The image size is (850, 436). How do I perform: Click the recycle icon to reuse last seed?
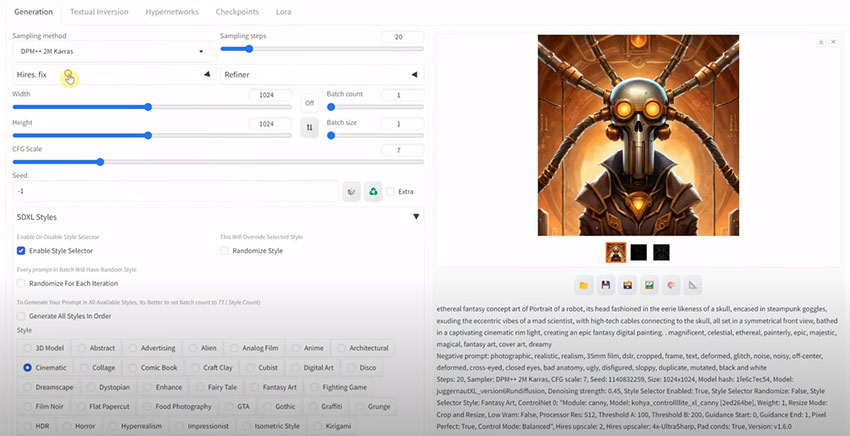click(373, 191)
